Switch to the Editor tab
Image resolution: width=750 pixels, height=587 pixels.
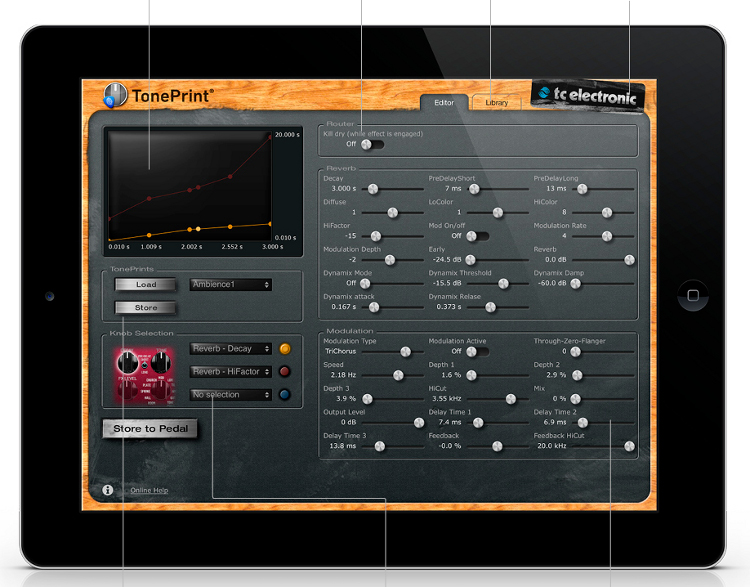click(444, 102)
